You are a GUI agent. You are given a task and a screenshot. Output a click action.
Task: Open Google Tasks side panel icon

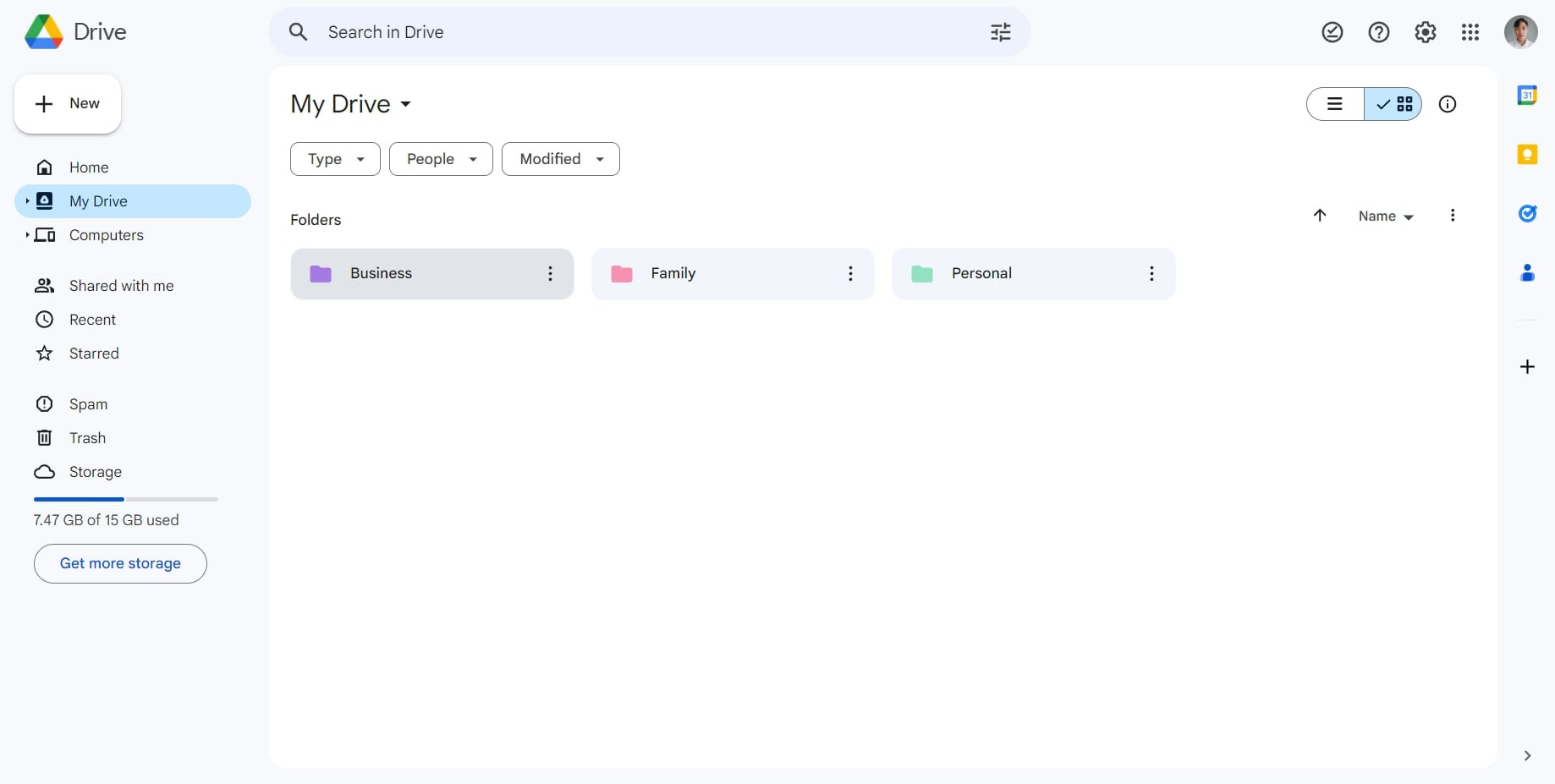tap(1527, 214)
